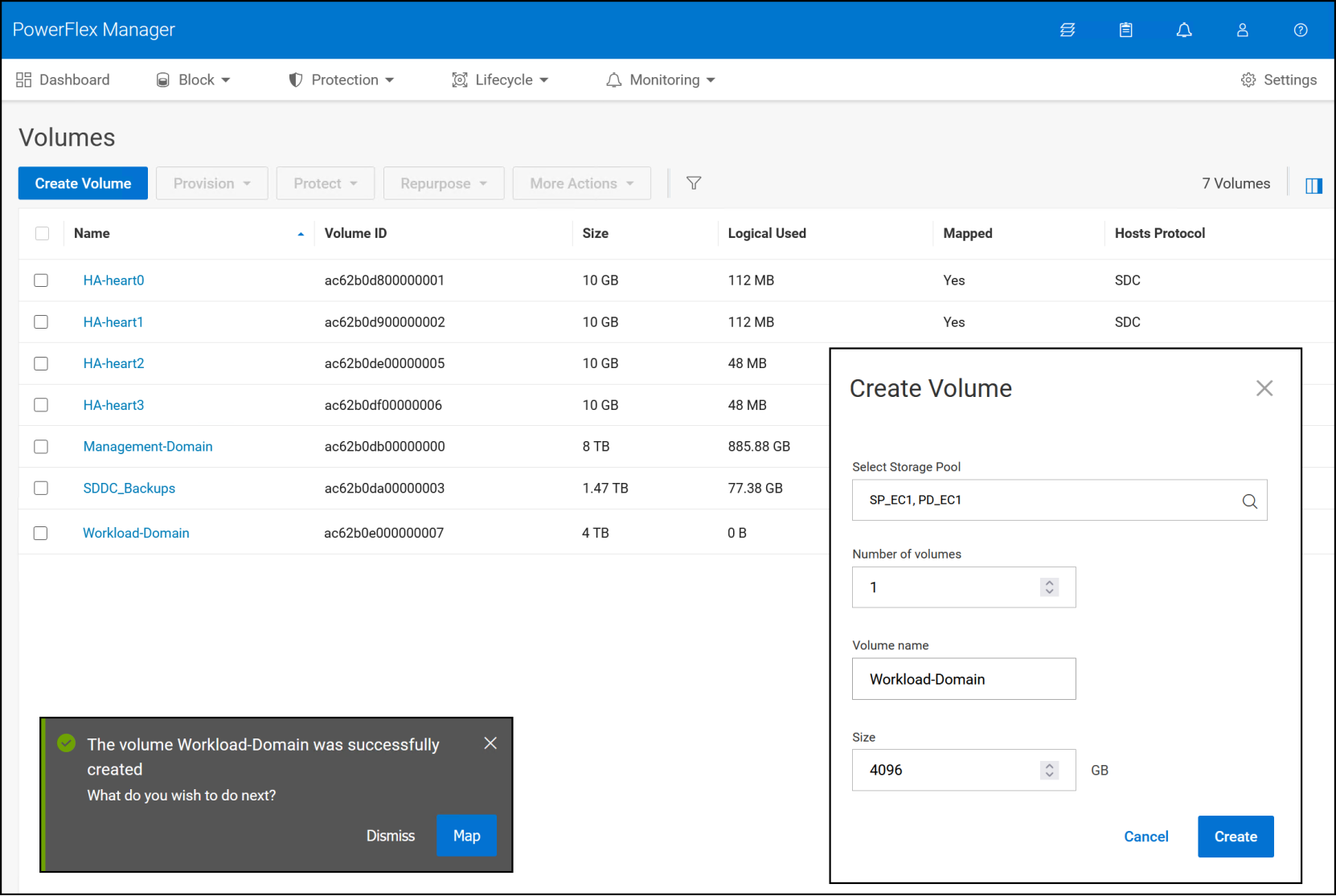Viewport: 1336px width, 896px height.
Task: Select all volumes header checkbox
Action: tap(43, 233)
